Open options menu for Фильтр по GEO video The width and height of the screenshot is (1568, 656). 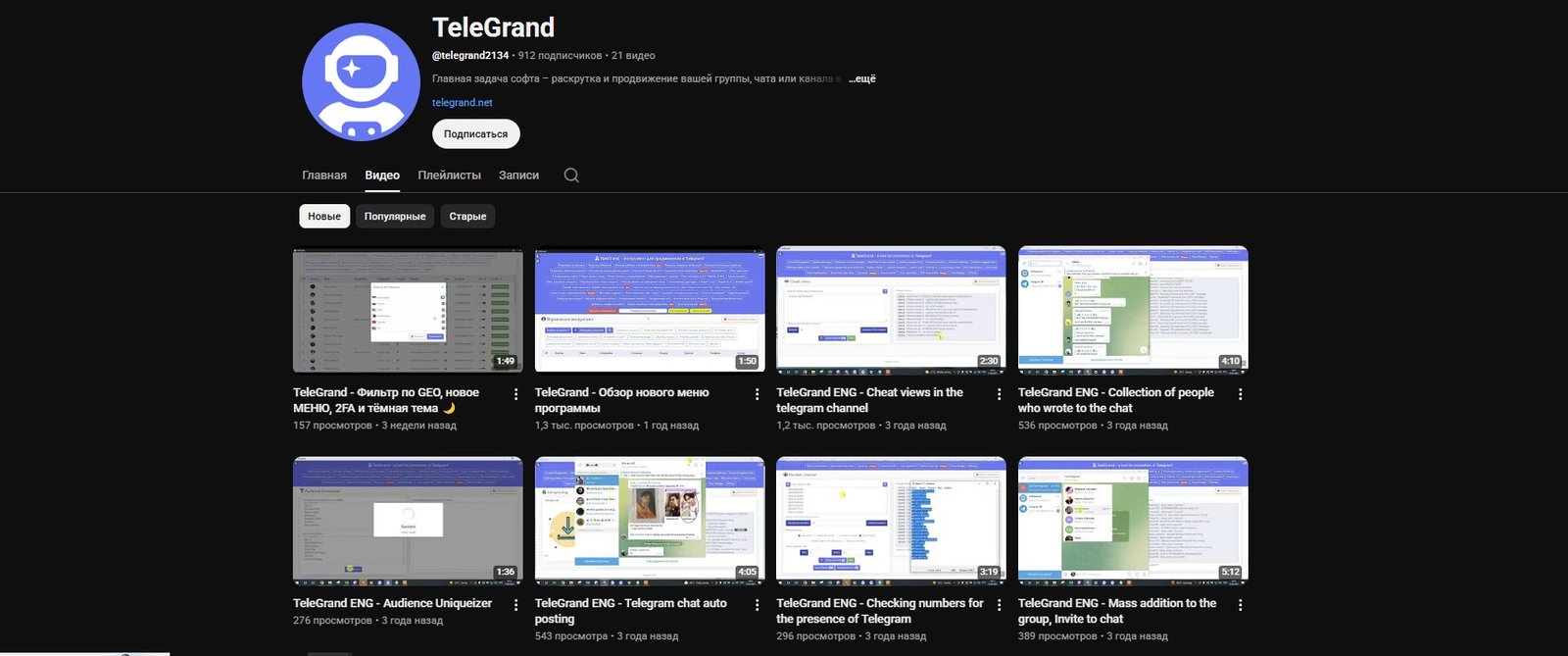pyautogui.click(x=515, y=394)
